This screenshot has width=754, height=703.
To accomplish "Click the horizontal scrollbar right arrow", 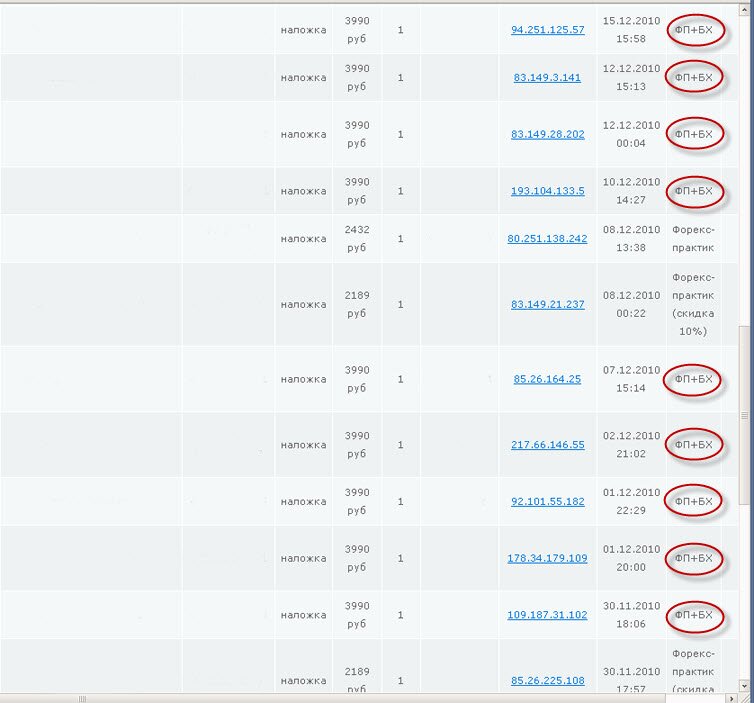I will 729,696.
